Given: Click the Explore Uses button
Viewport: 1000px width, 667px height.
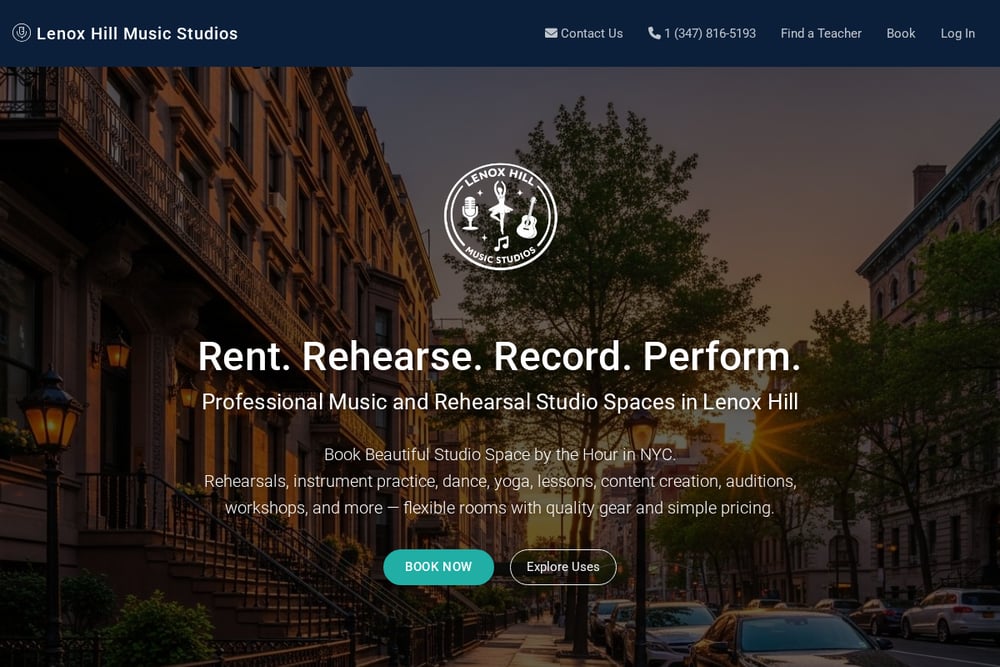Looking at the screenshot, I should [x=563, y=567].
